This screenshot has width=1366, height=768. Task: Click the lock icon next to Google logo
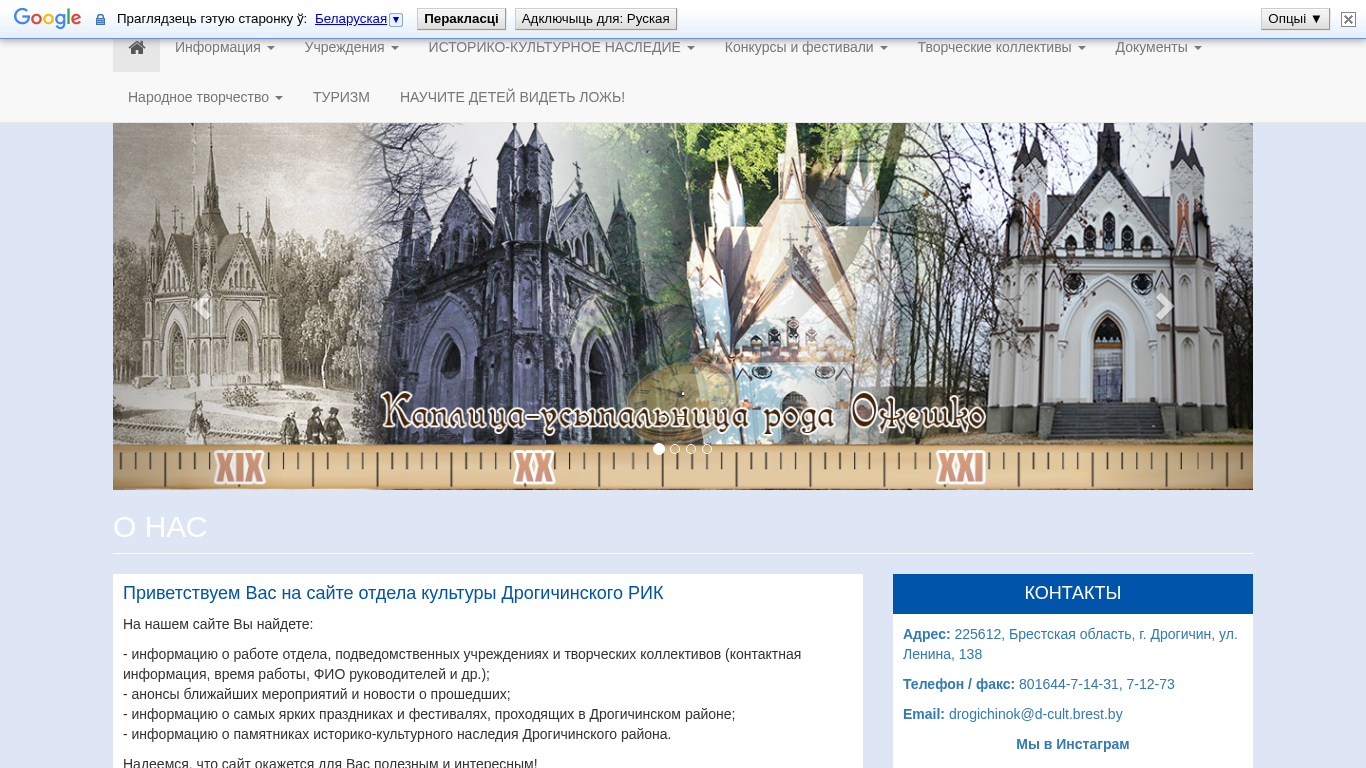[100, 20]
